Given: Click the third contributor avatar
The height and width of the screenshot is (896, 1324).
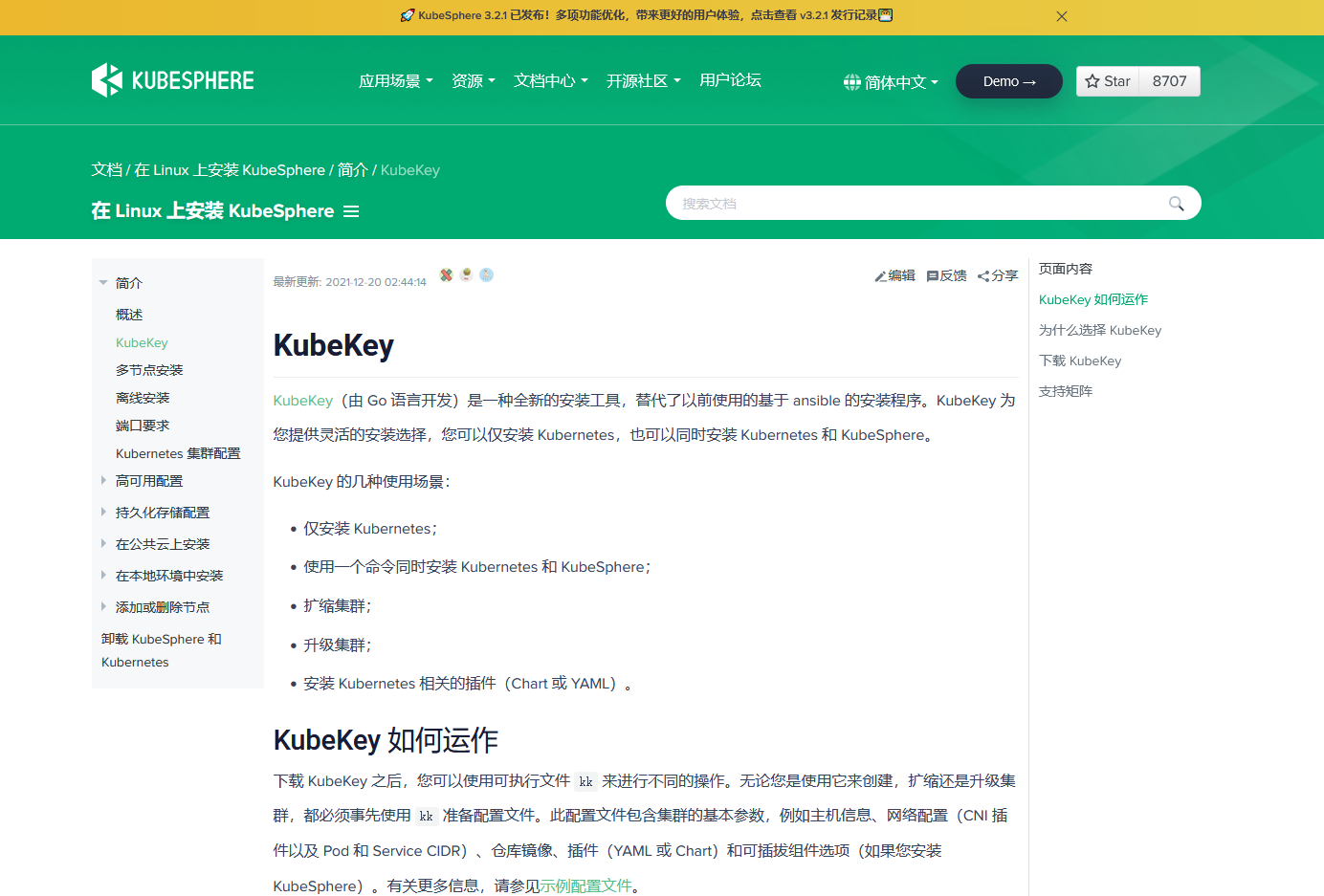Looking at the screenshot, I should 486,274.
